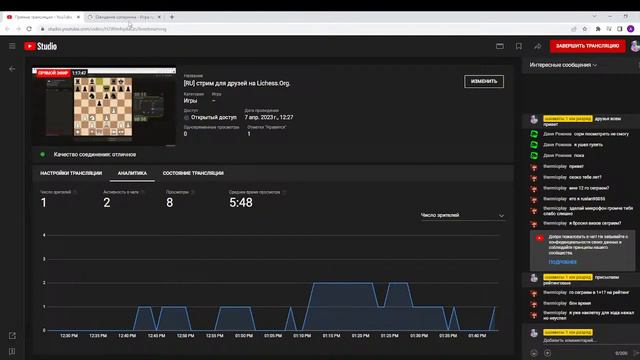Click the red ЗАВЕРШИТЬ ТРАНСЛЯЦИЮ button
The image size is (640, 360).
(x=587, y=46)
